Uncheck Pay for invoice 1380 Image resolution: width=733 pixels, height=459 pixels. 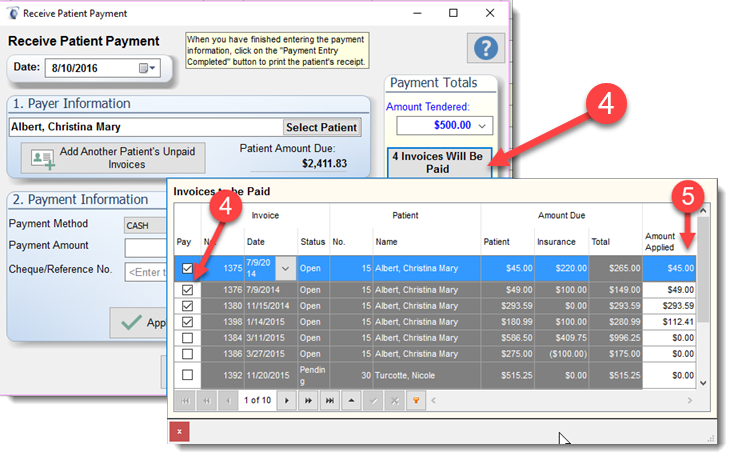click(x=187, y=306)
